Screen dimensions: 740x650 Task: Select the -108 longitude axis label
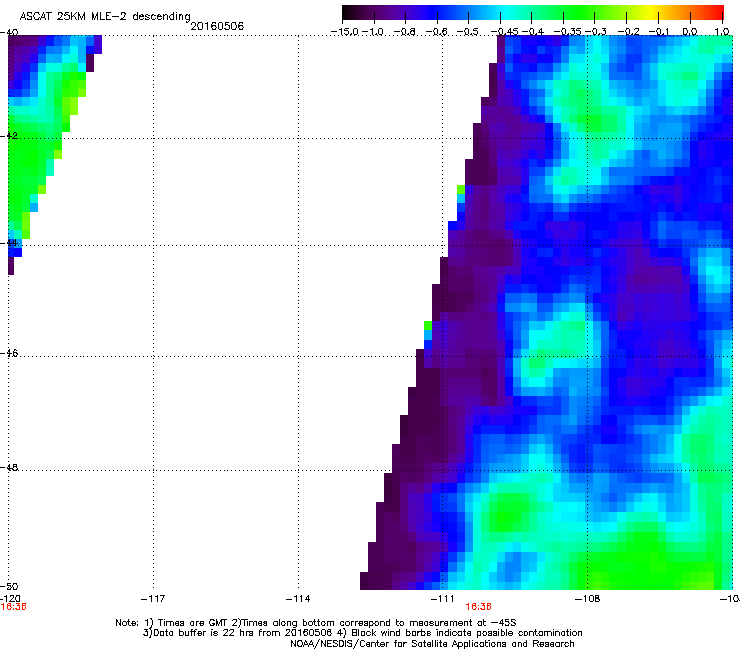pos(588,599)
